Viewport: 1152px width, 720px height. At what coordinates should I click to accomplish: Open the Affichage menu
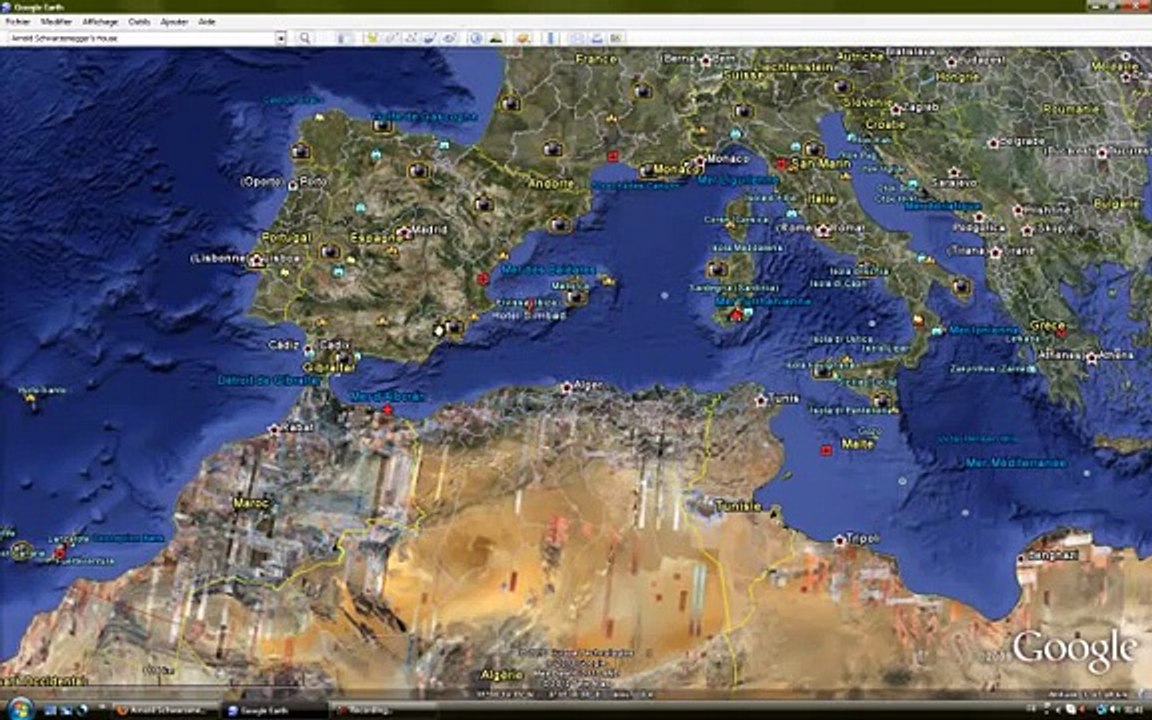[x=100, y=22]
